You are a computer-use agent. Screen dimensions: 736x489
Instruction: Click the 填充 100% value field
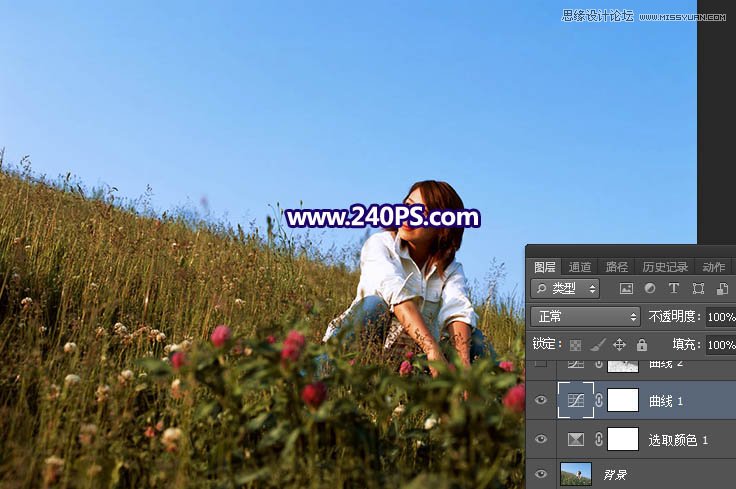(721, 345)
